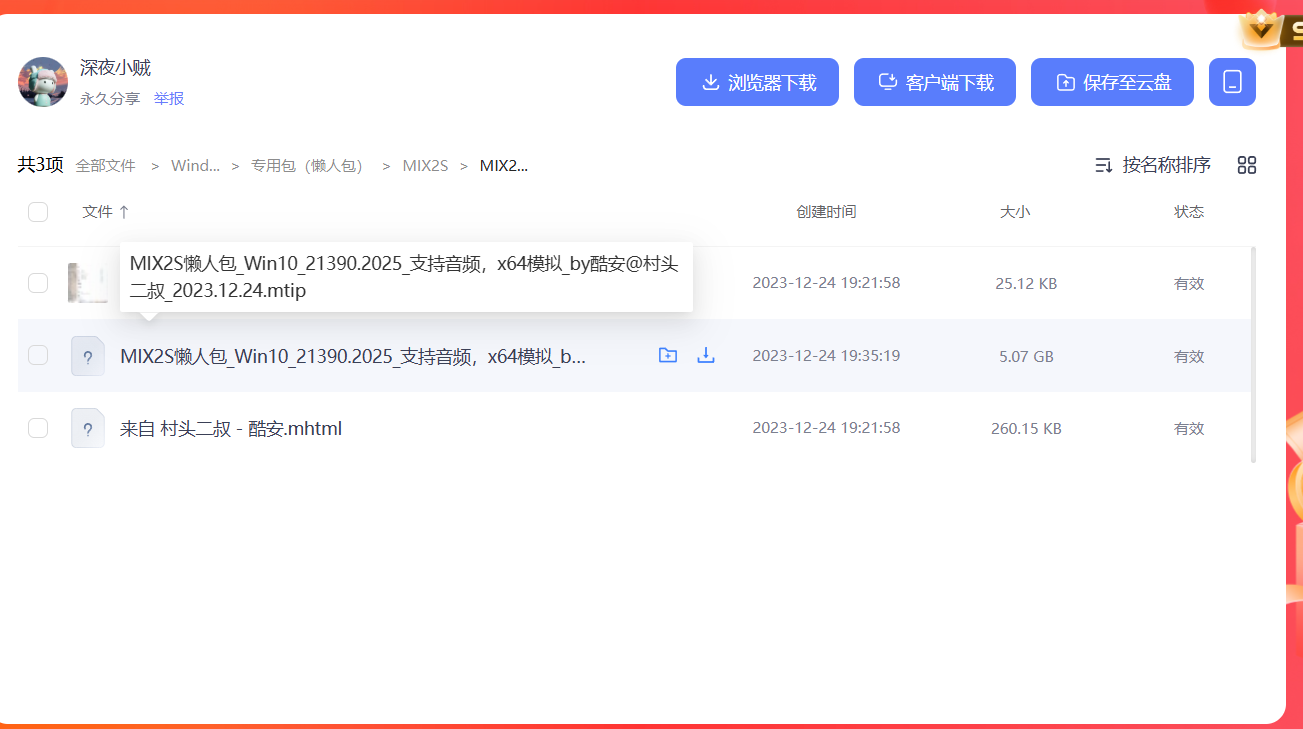
Task: Click download icon on MIX2S file row
Action: (705, 355)
